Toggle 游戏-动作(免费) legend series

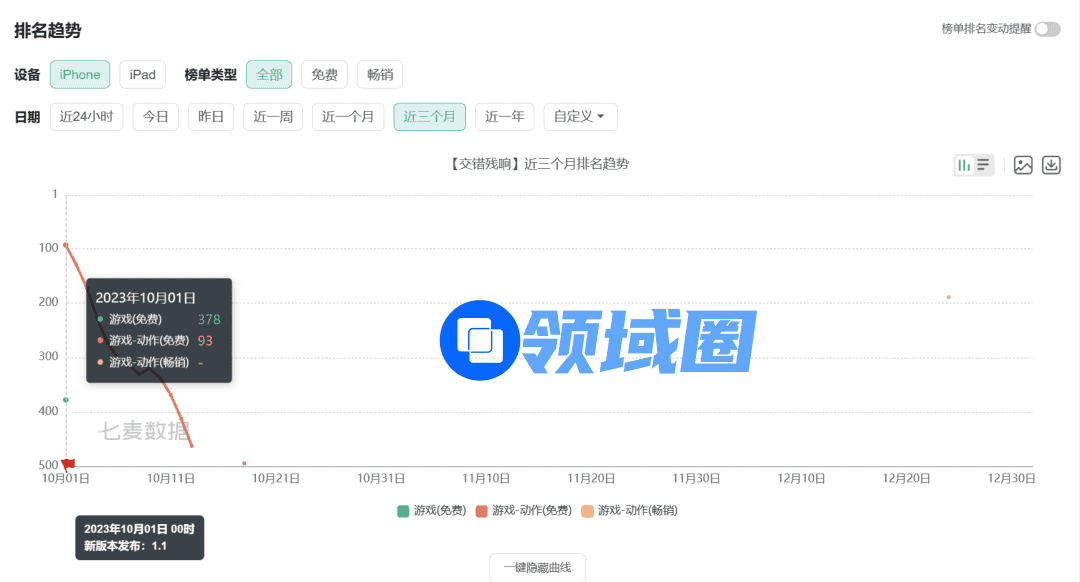tap(523, 511)
